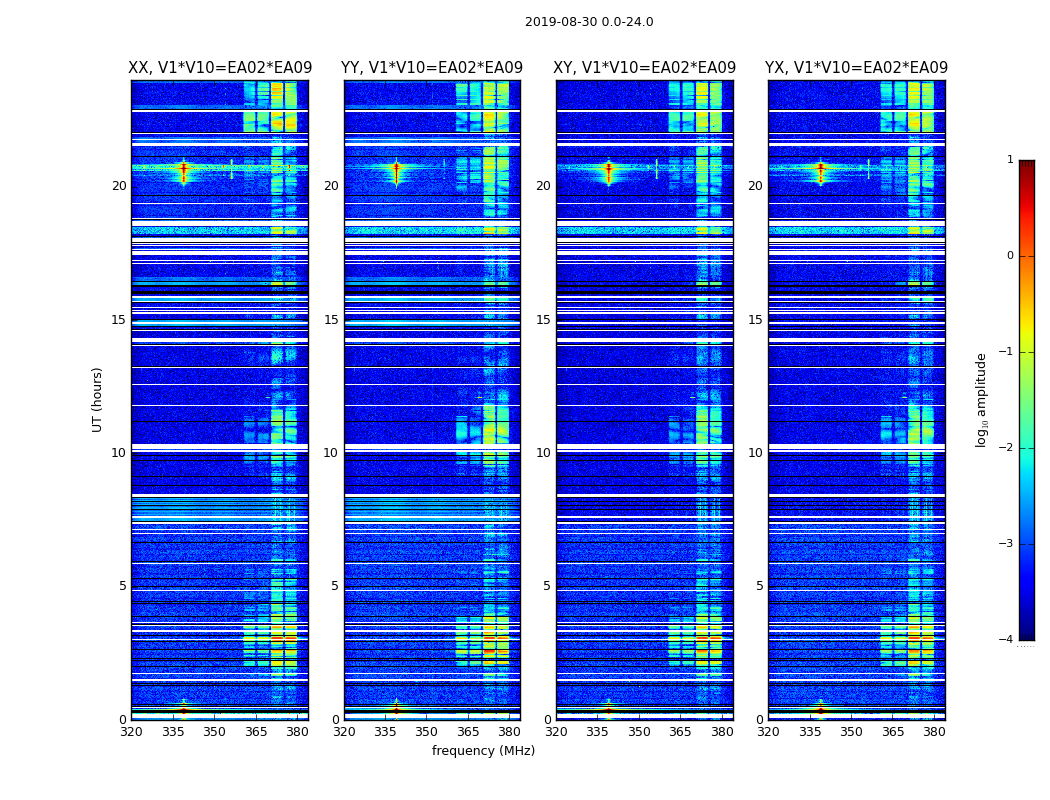
Task: Select the red peak near 20 hours in YX panel
Action: click(820, 170)
